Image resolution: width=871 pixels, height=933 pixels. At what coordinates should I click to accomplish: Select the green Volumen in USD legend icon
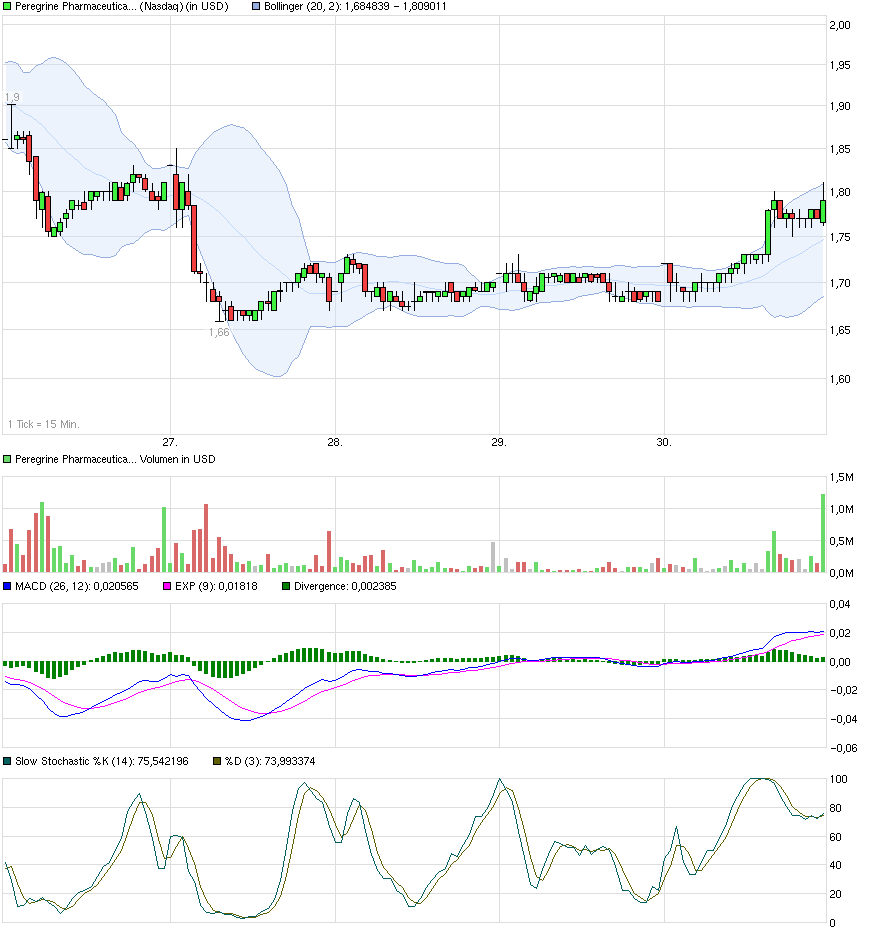7,460
